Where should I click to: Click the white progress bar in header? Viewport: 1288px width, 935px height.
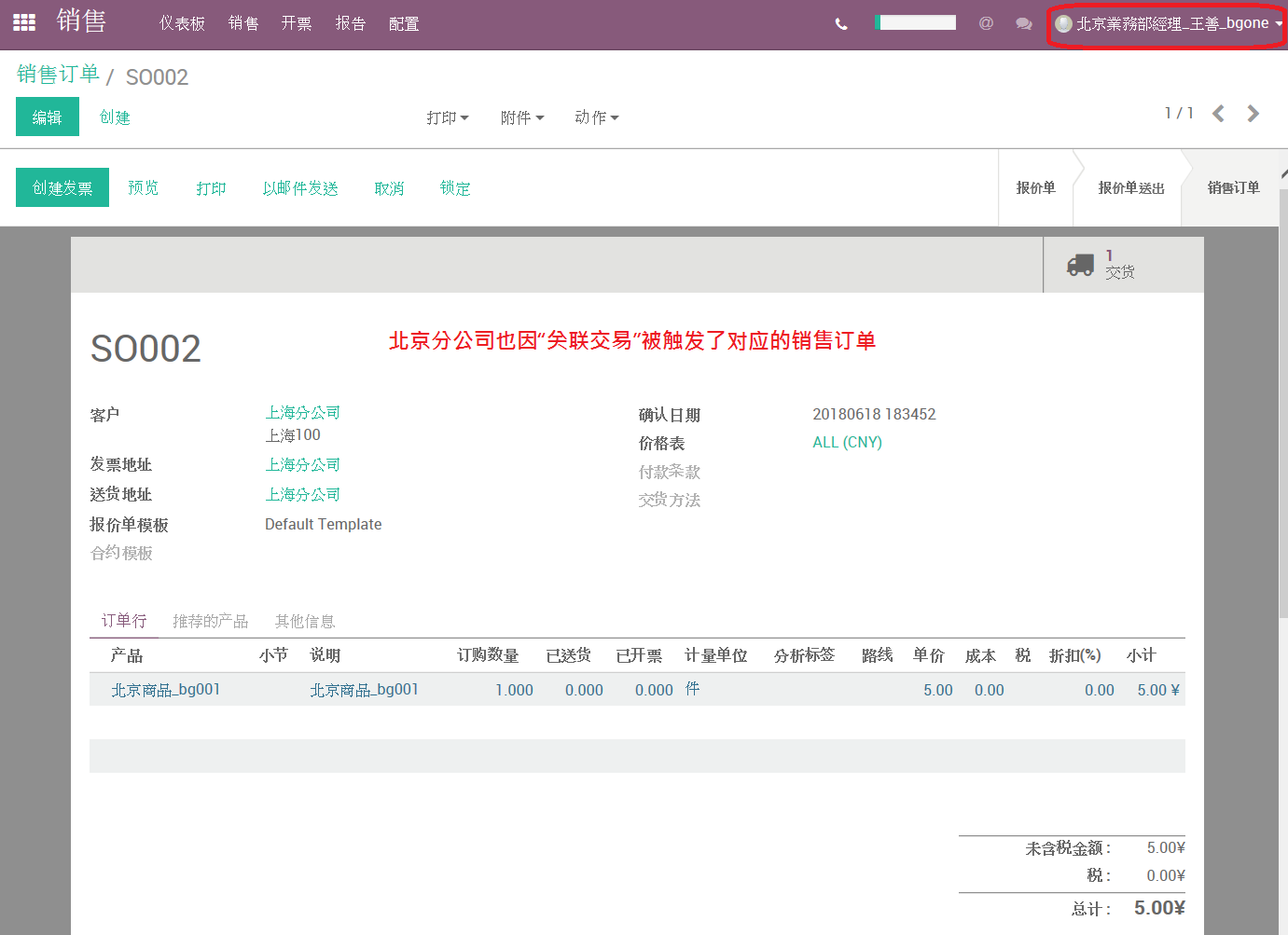(915, 22)
